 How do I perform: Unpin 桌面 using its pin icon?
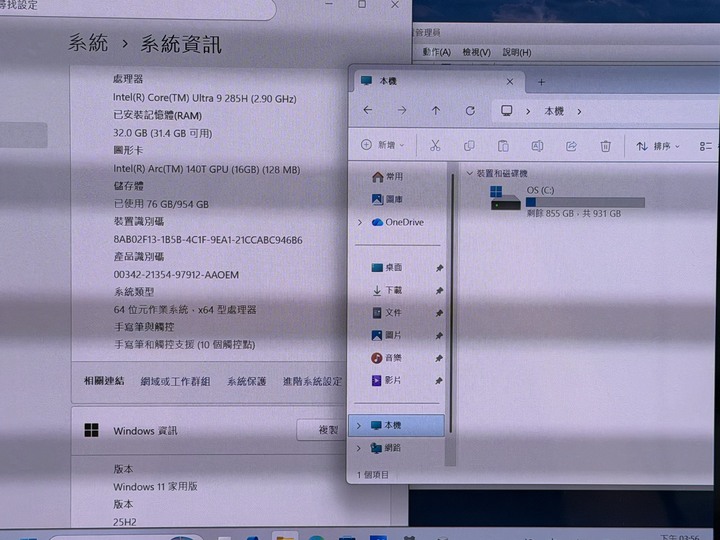point(439,268)
